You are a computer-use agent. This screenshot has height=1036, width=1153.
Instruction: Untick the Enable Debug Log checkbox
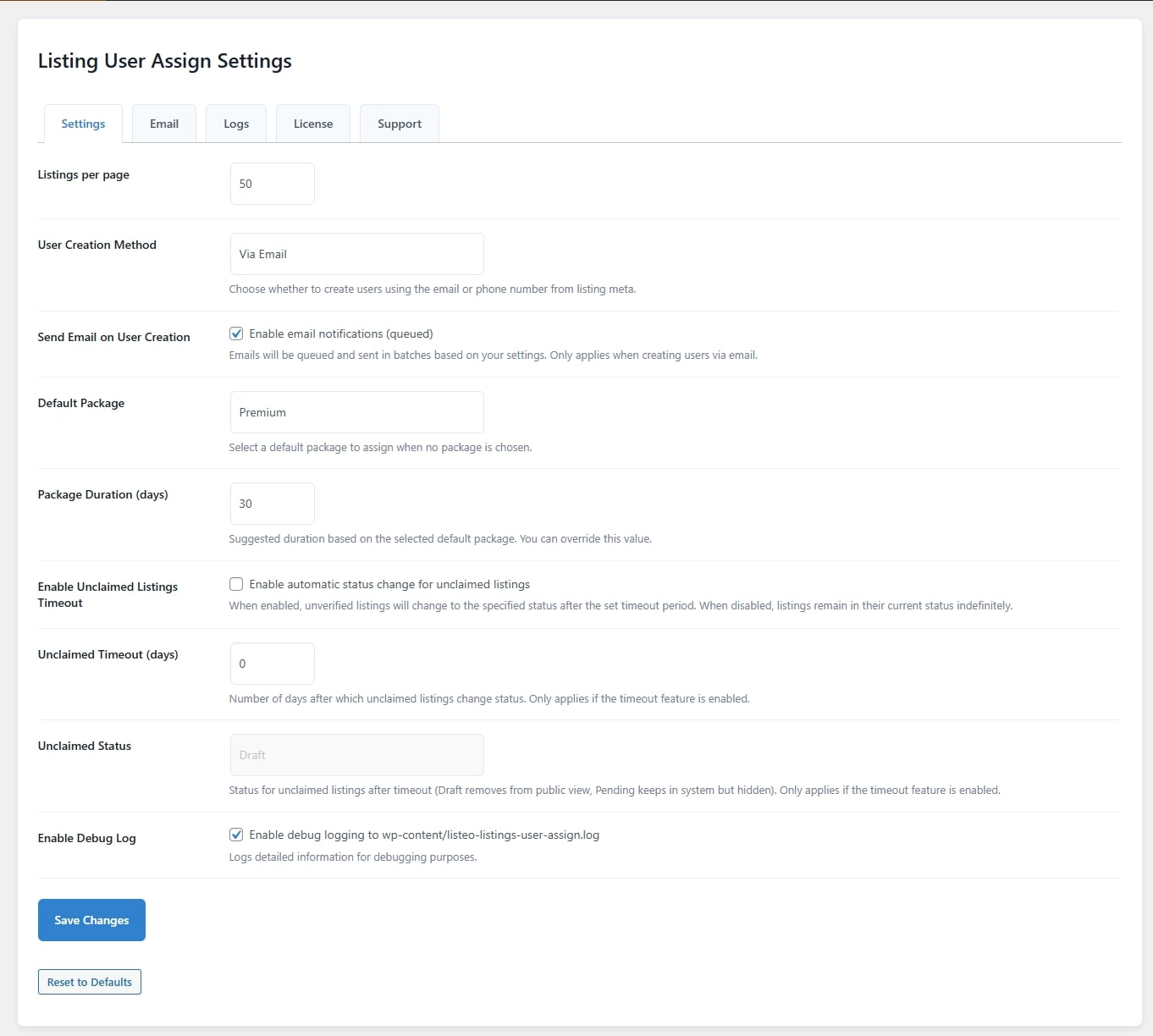pos(236,835)
